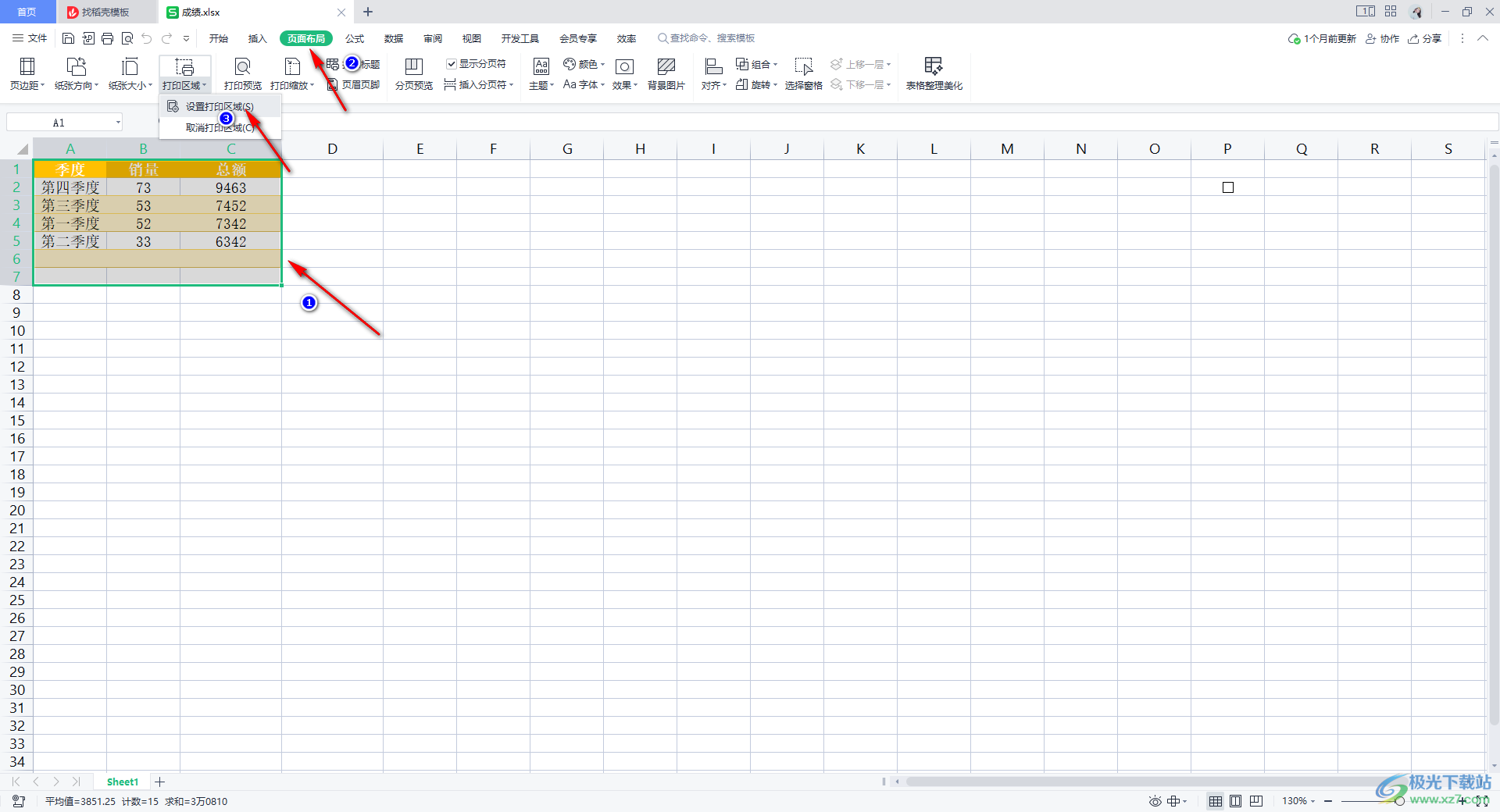Open the zoom percentage 130% dropdown
Viewport: 1500px width, 812px height.
point(1298,801)
